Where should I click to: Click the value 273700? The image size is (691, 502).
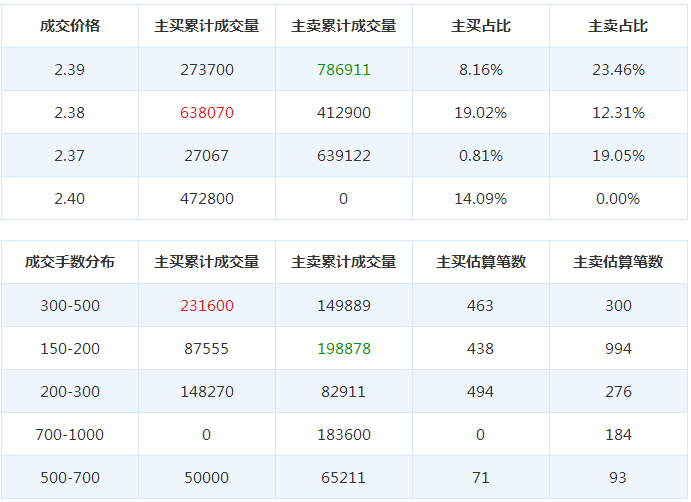point(207,70)
